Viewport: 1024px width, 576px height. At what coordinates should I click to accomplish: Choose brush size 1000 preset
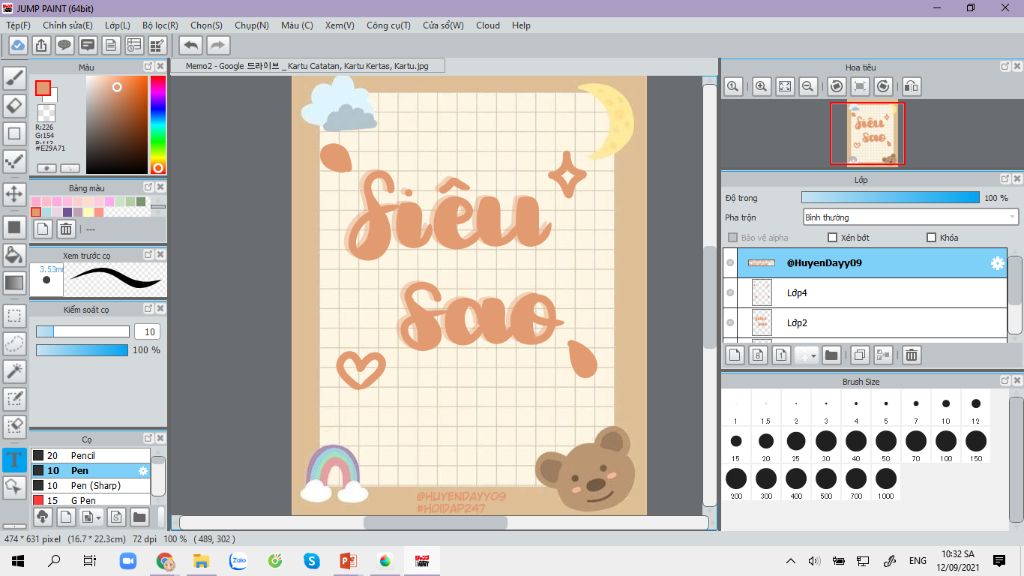(886, 483)
